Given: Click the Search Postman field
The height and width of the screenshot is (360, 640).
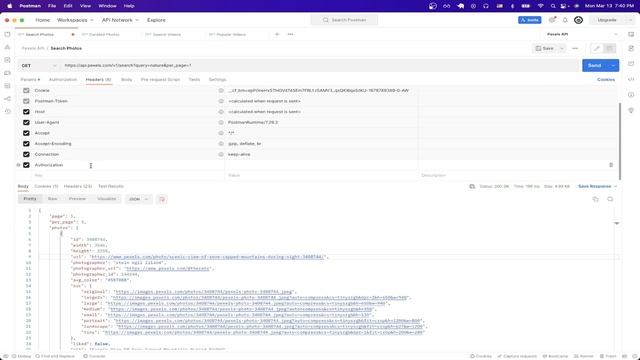Looking at the screenshot, I should 344,20.
